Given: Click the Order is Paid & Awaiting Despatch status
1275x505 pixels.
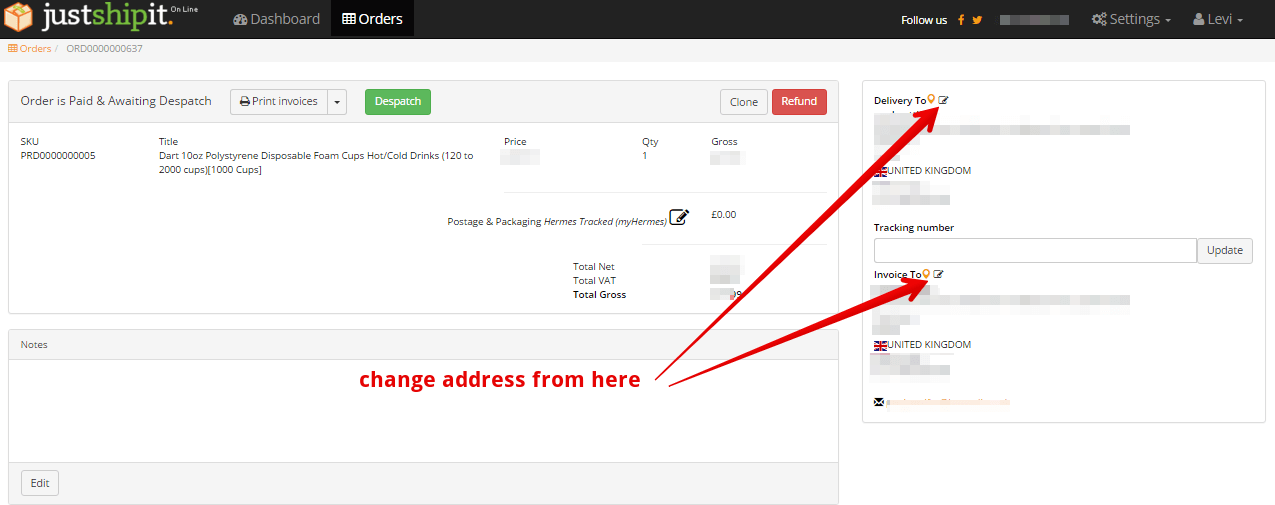Looking at the screenshot, I should point(116,101).
